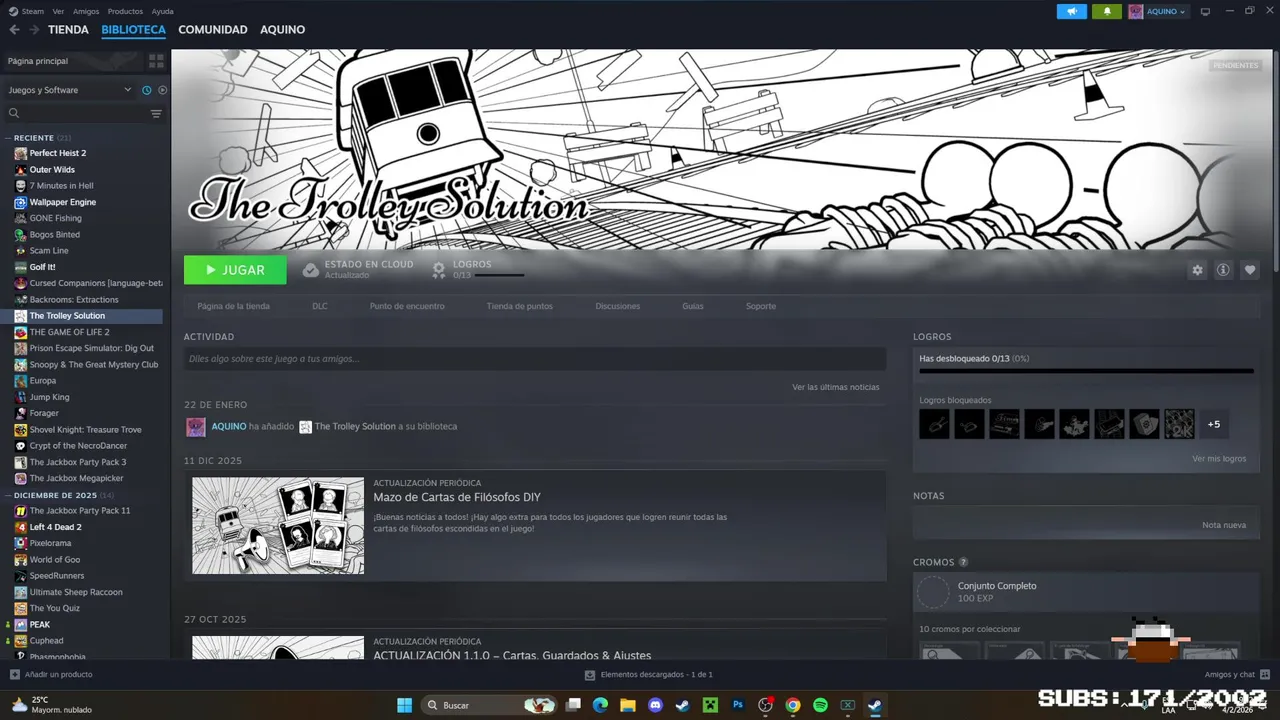Open the announcements megaphone button
The height and width of the screenshot is (720, 1280).
(x=1071, y=11)
